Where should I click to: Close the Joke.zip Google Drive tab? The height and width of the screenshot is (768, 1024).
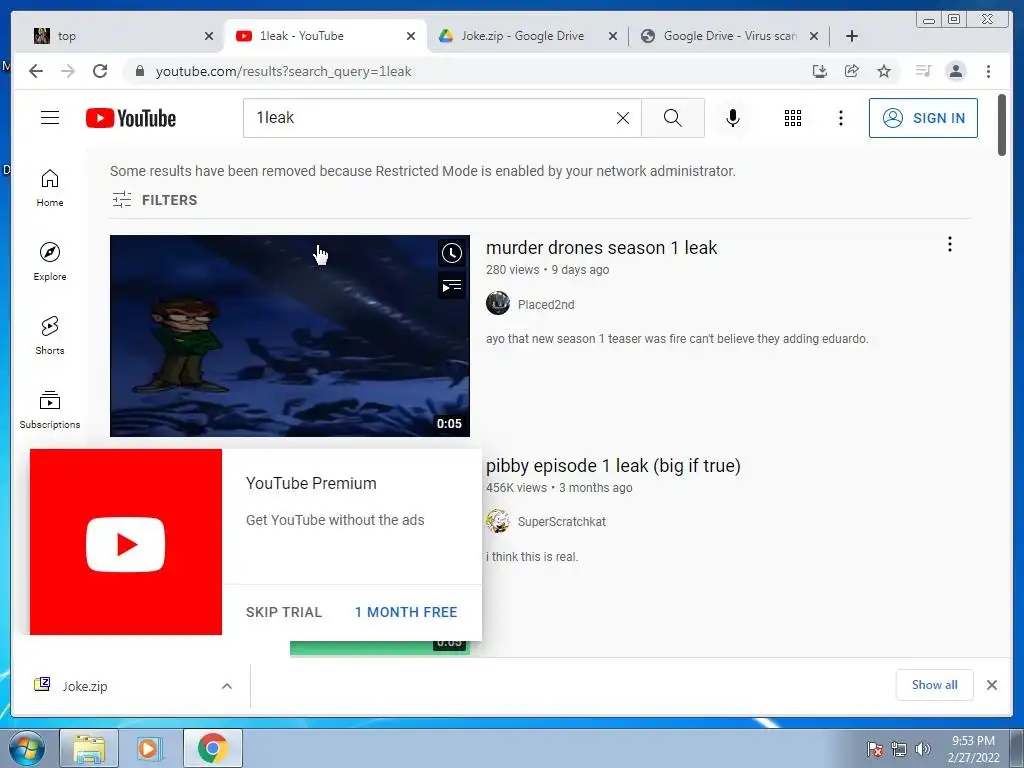[x=613, y=36]
